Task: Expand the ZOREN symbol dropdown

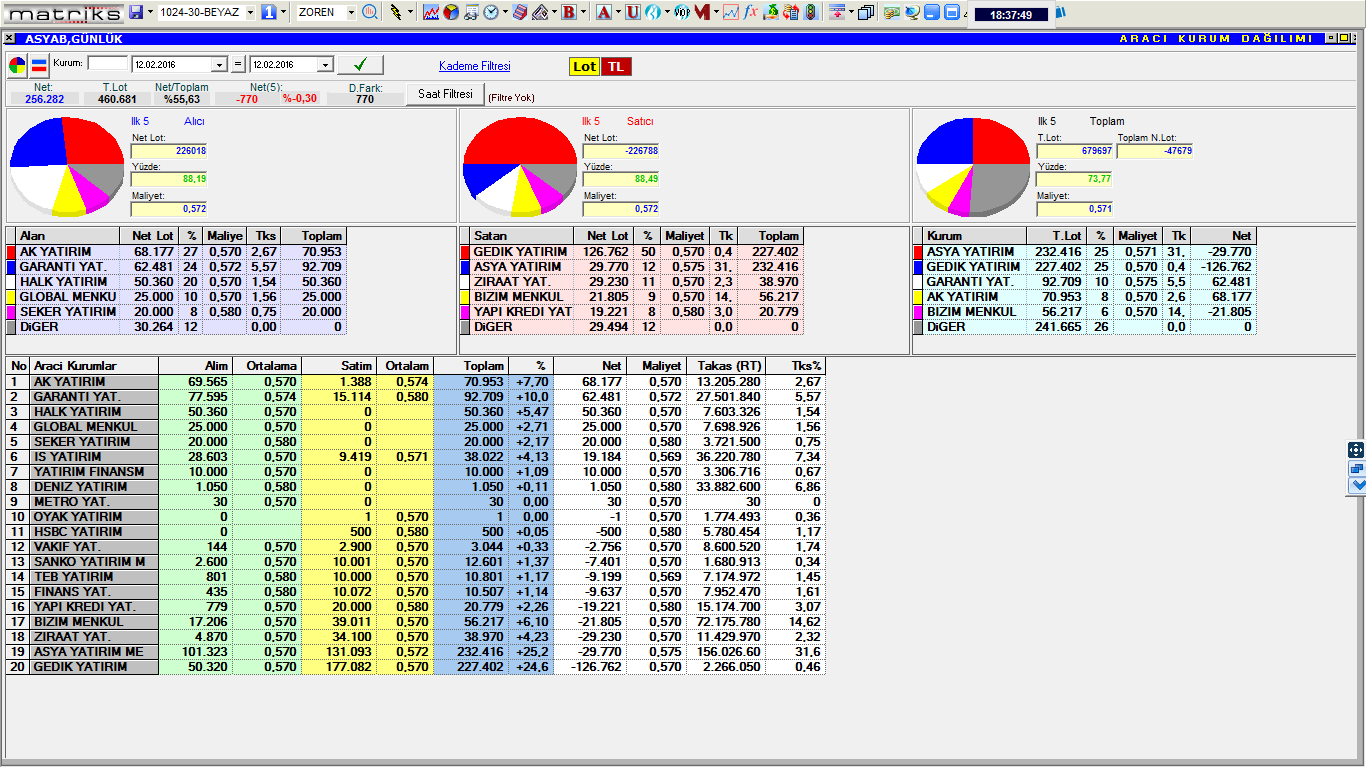Action: pos(351,13)
